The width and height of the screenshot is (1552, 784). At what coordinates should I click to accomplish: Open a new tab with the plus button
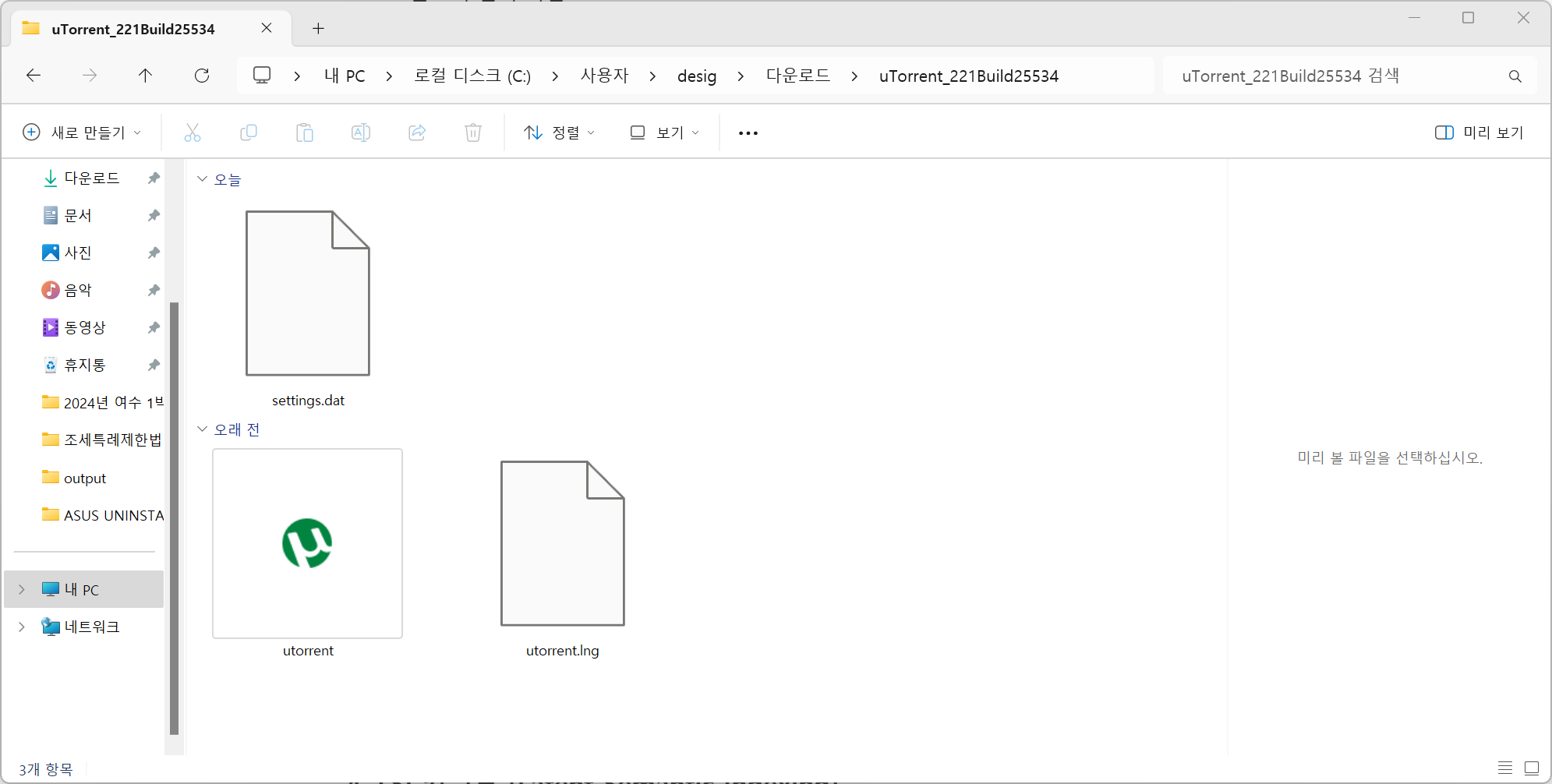pyautogui.click(x=318, y=29)
